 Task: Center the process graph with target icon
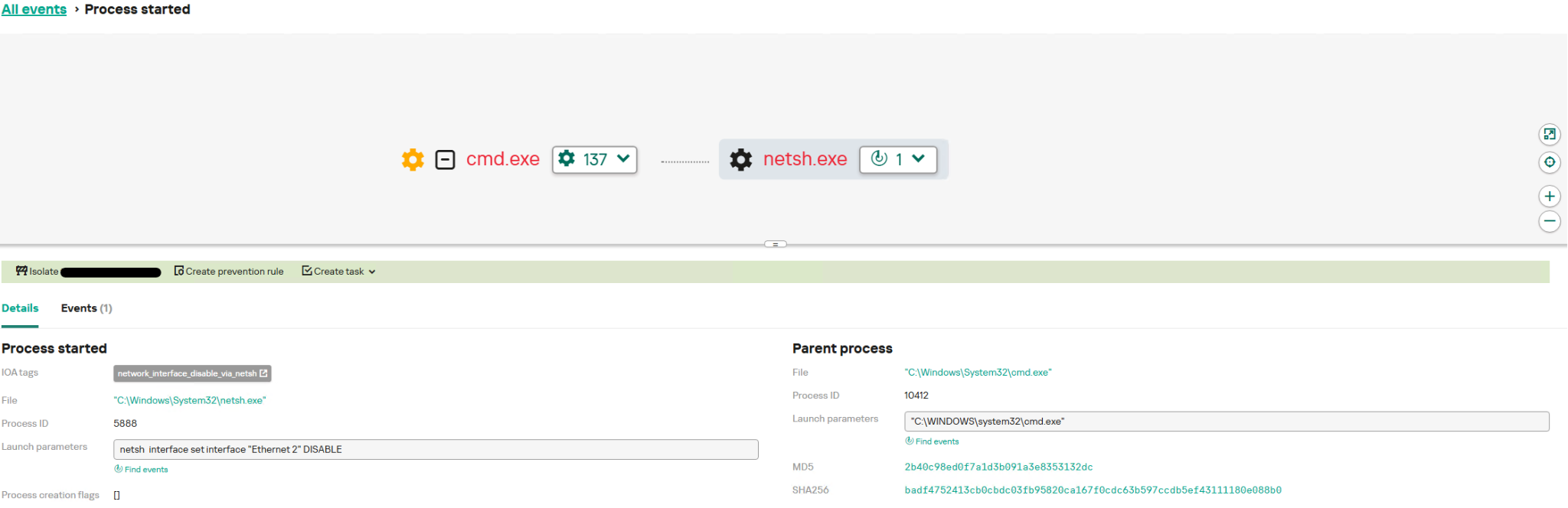point(1549,162)
